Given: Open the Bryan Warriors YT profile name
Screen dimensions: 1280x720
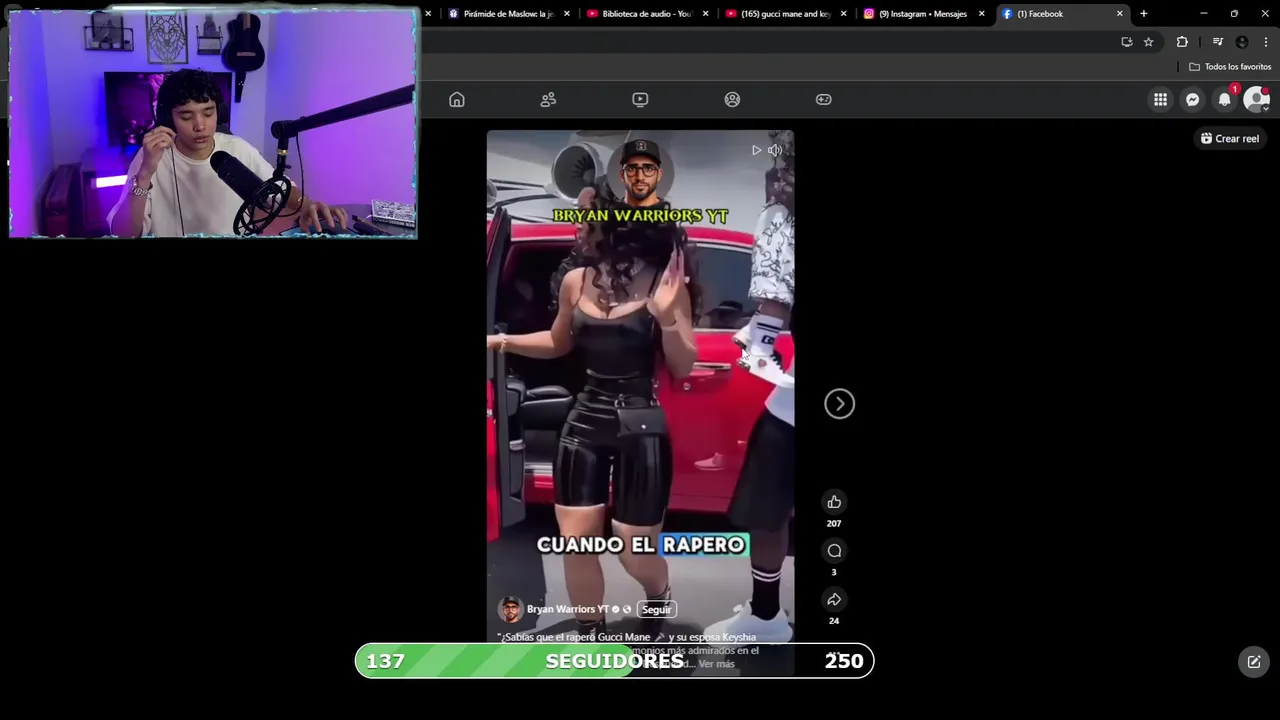Looking at the screenshot, I should 567,609.
